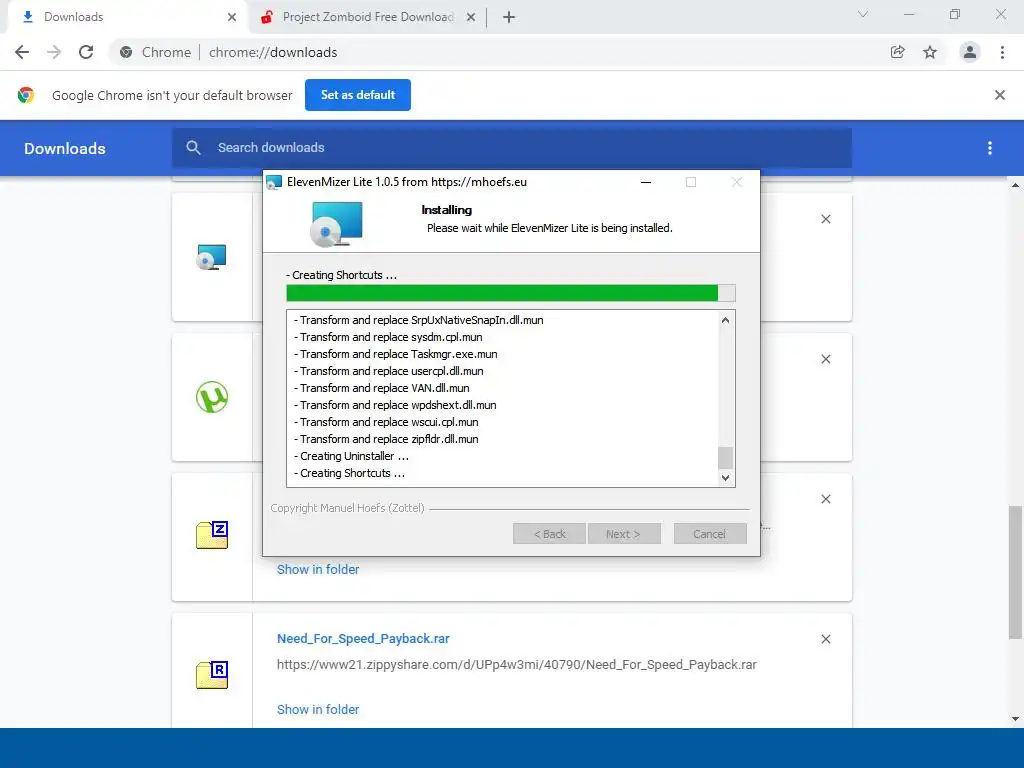Click the Back button in the installer
The height and width of the screenshot is (768, 1024).
[549, 534]
